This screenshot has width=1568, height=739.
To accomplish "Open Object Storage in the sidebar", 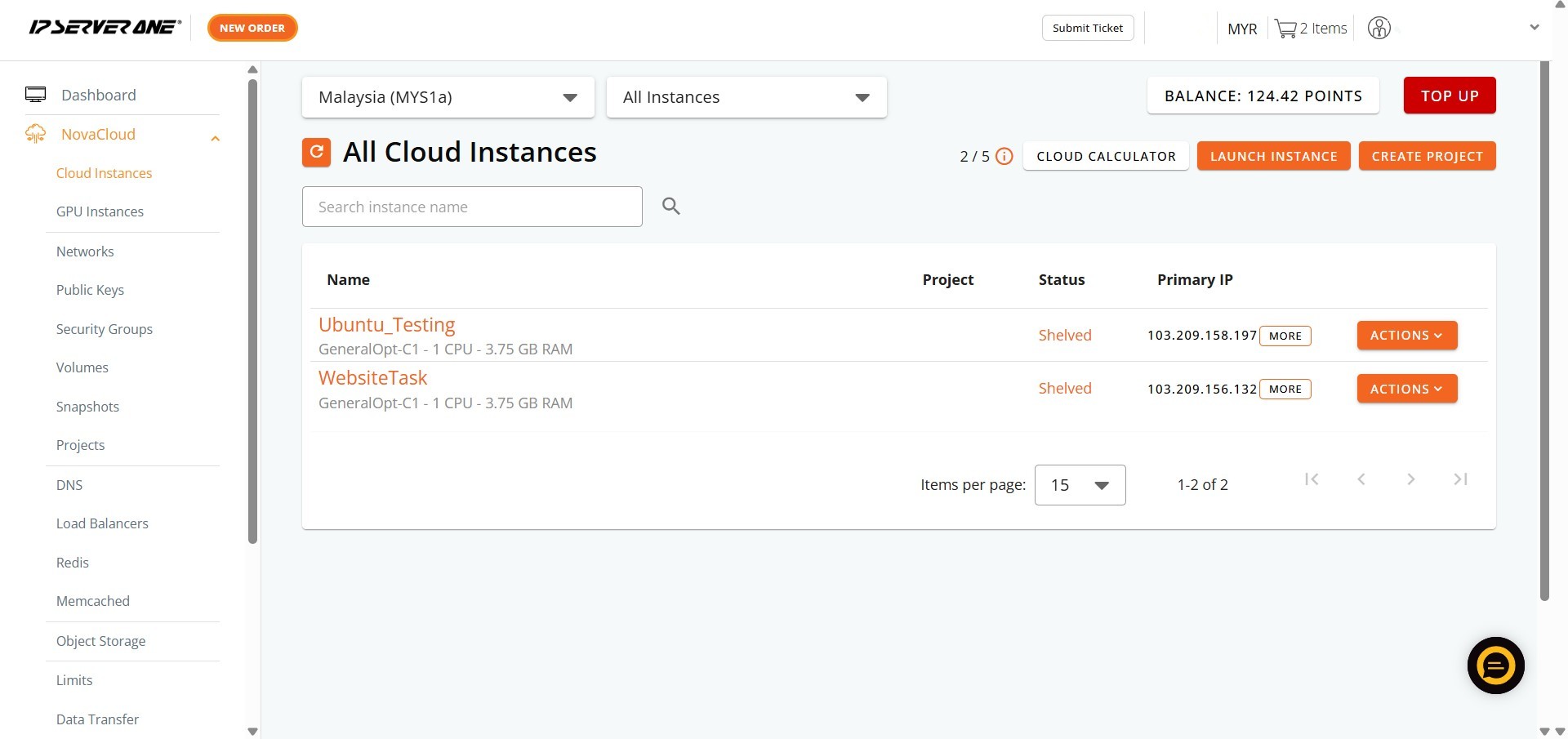I will tap(101, 641).
